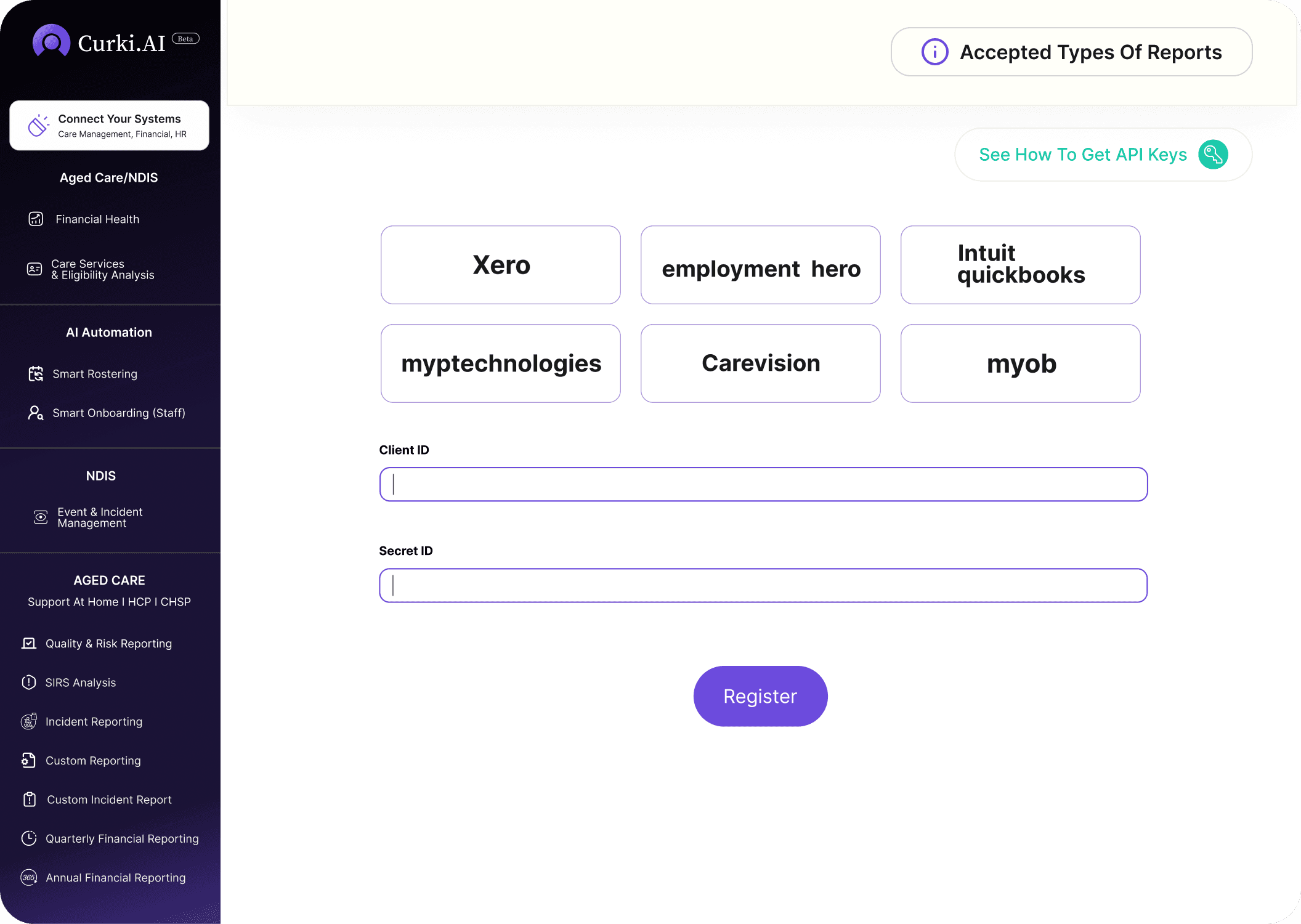Click the green API key icon
Image resolution: width=1301 pixels, height=924 pixels.
click(1213, 155)
